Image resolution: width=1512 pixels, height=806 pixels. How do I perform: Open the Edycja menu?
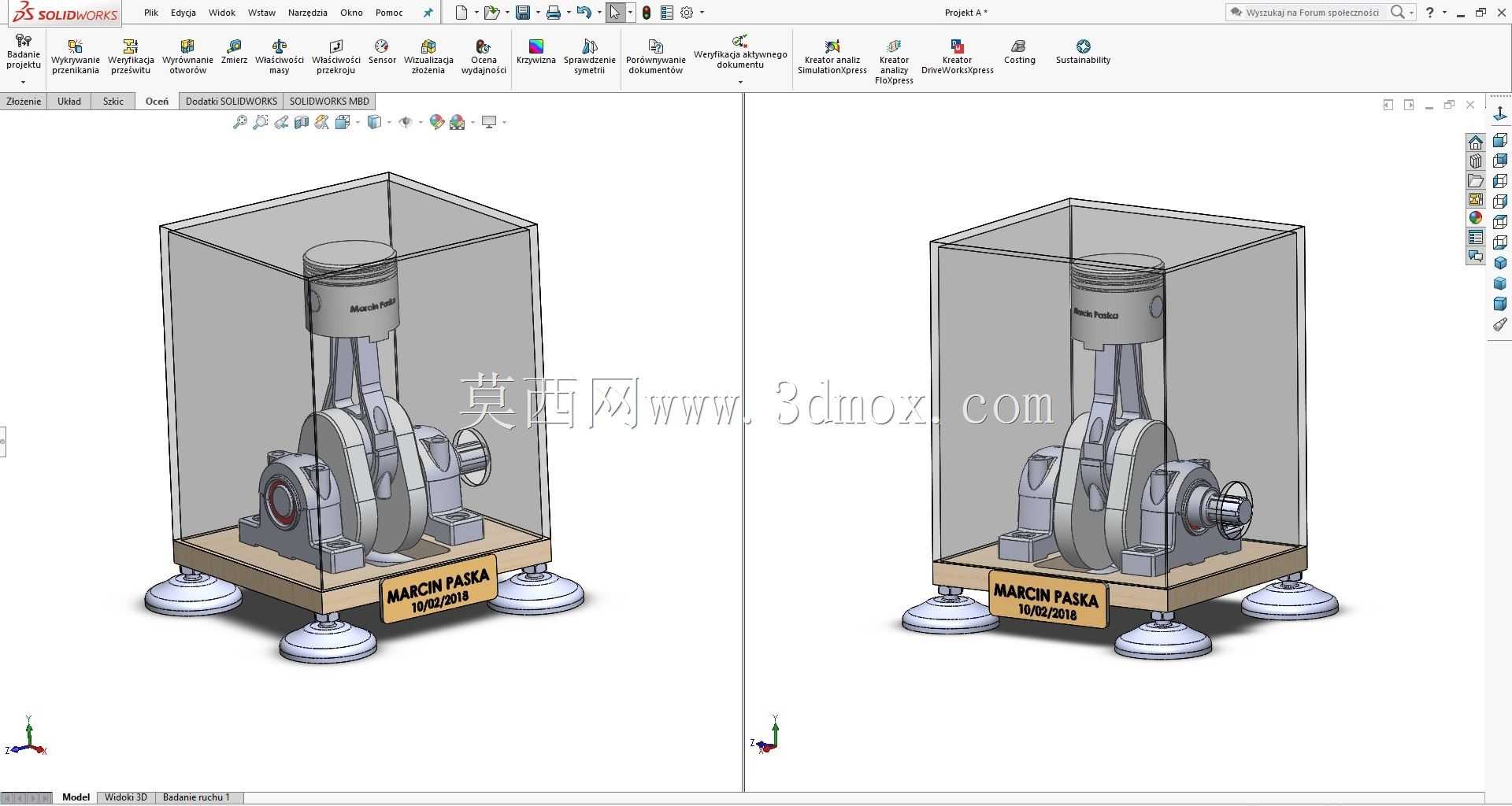pyautogui.click(x=183, y=13)
